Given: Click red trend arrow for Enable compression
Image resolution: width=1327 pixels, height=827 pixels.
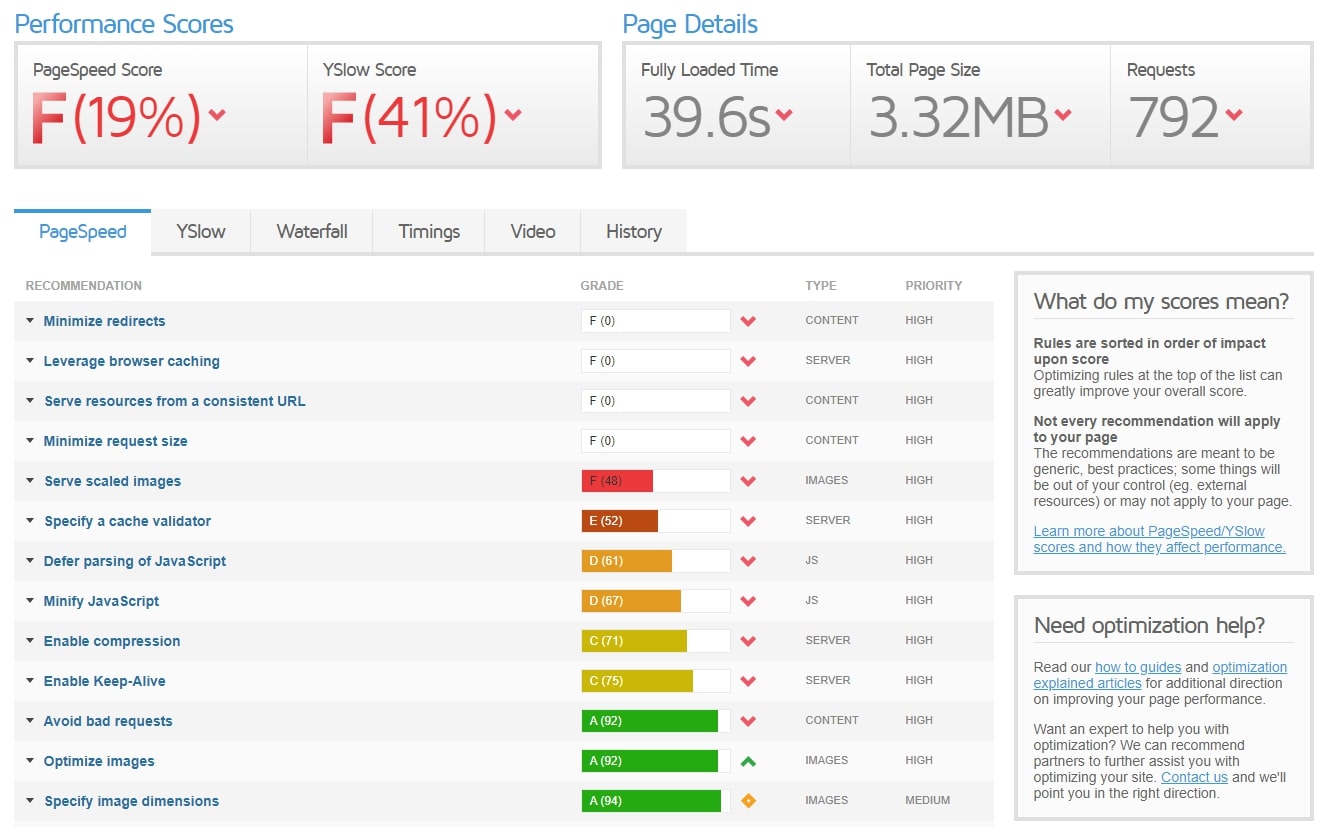Looking at the screenshot, I should pos(748,641).
